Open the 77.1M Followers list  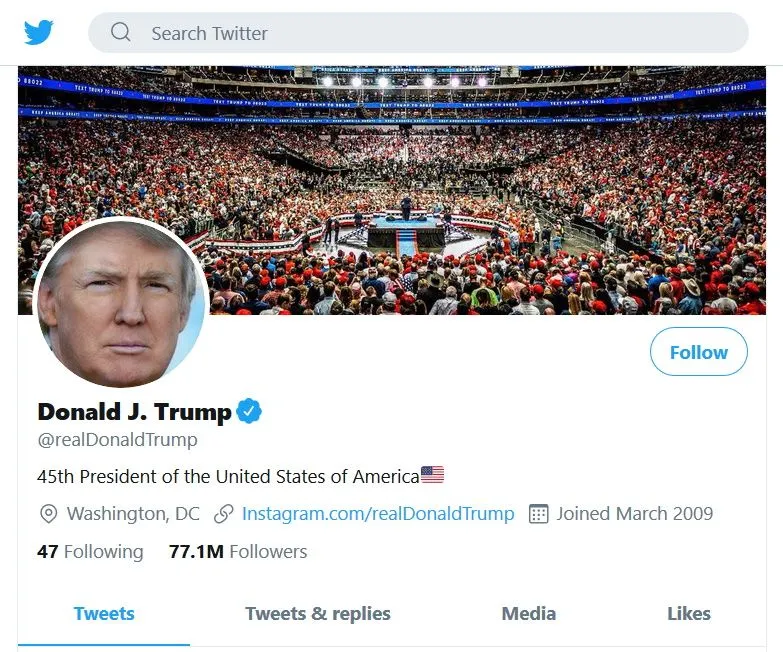(238, 551)
